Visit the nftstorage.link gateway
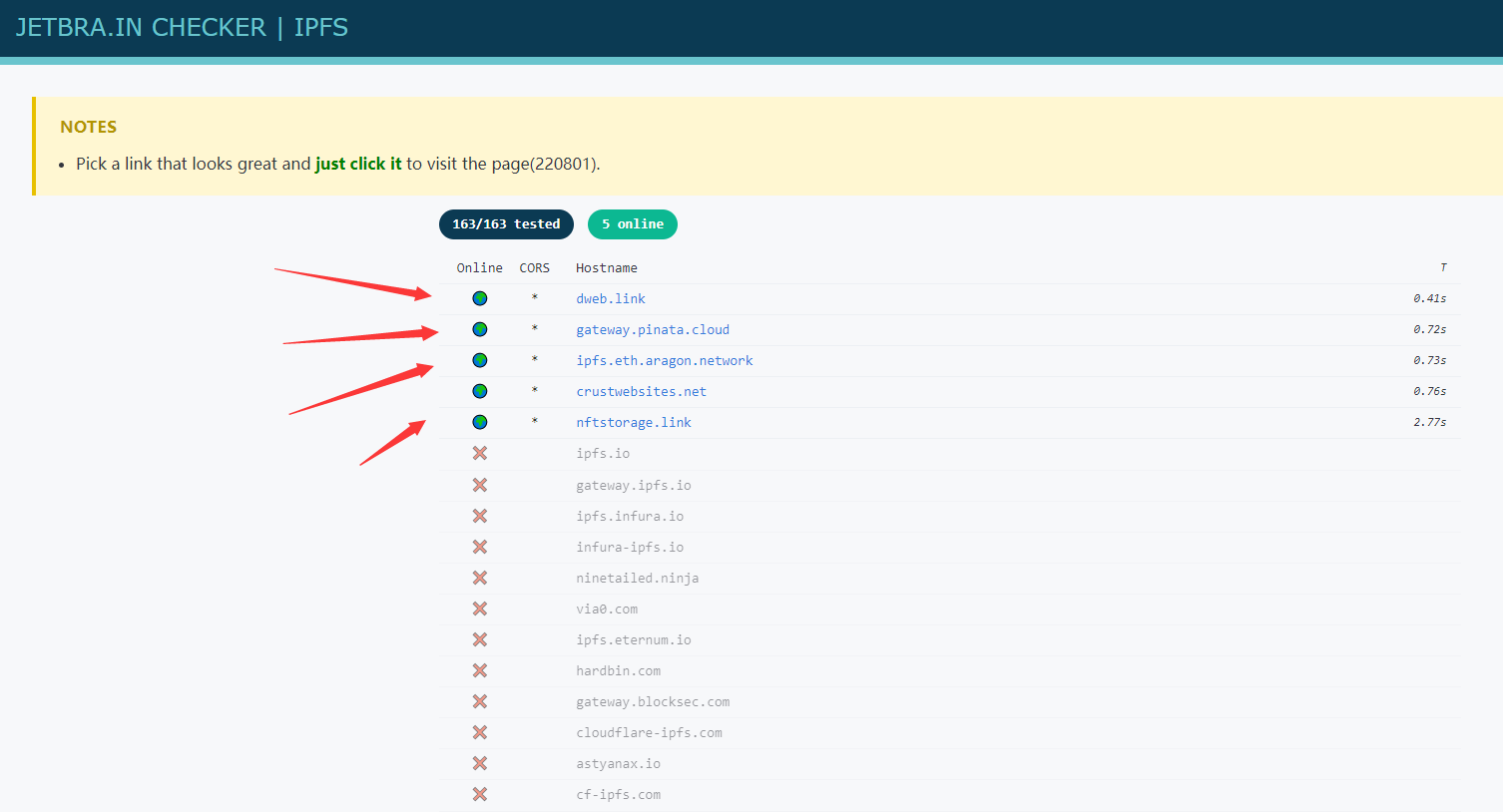This screenshot has width=1503, height=812. (634, 422)
